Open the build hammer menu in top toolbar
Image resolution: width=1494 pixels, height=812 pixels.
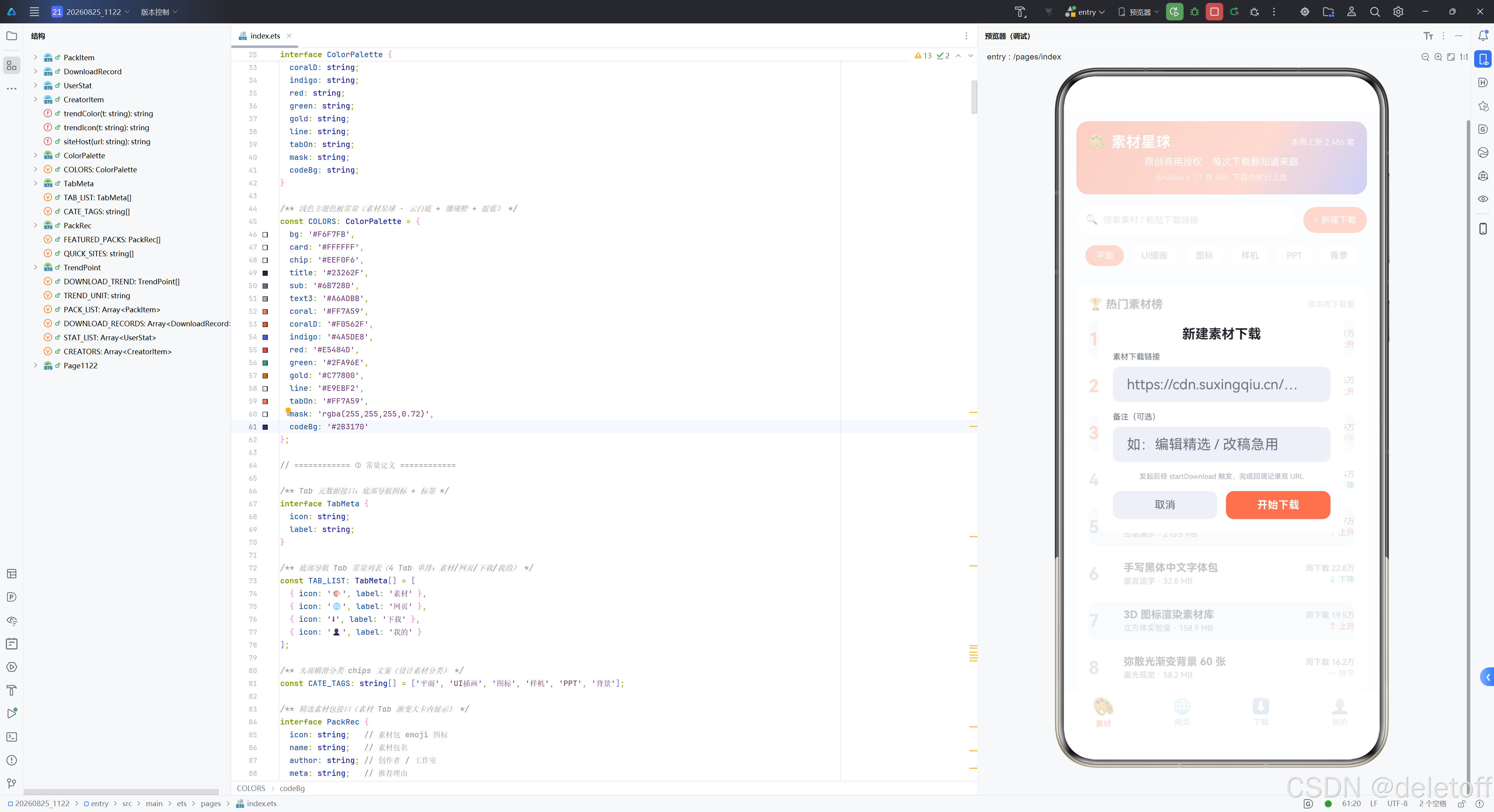pos(1020,12)
